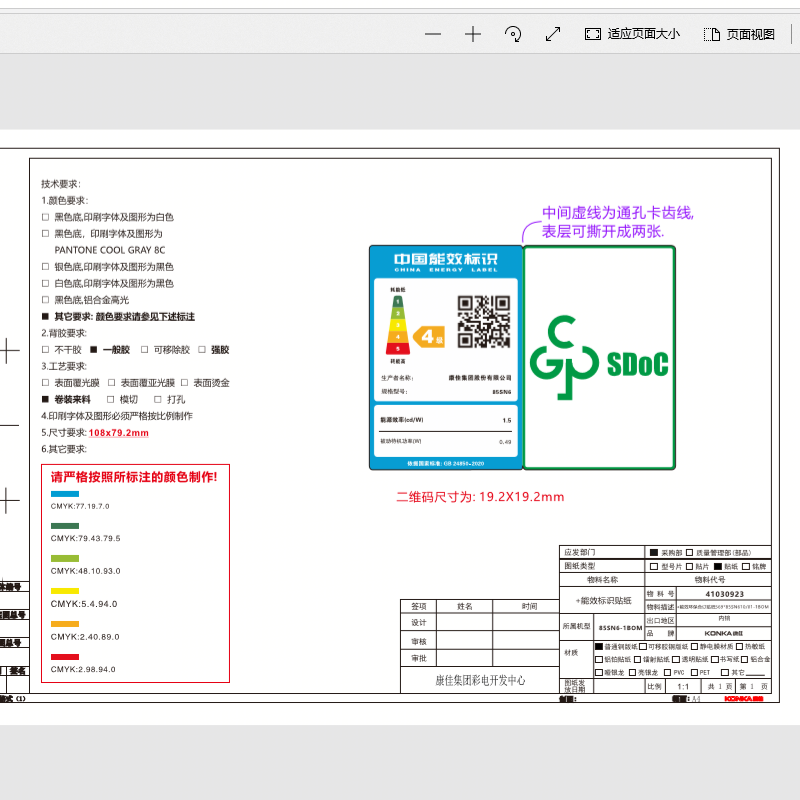
Task: Click the red CMYK:2.98.94.0 color bar
Action: [65, 657]
